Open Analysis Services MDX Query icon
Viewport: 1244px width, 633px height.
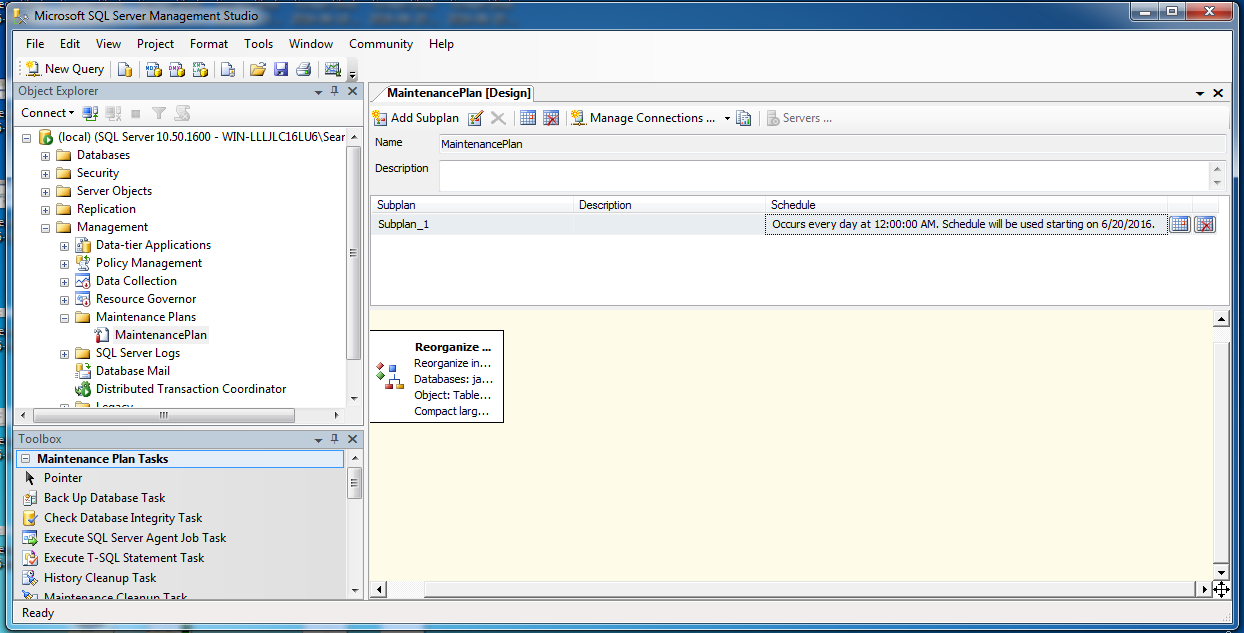(x=153, y=69)
